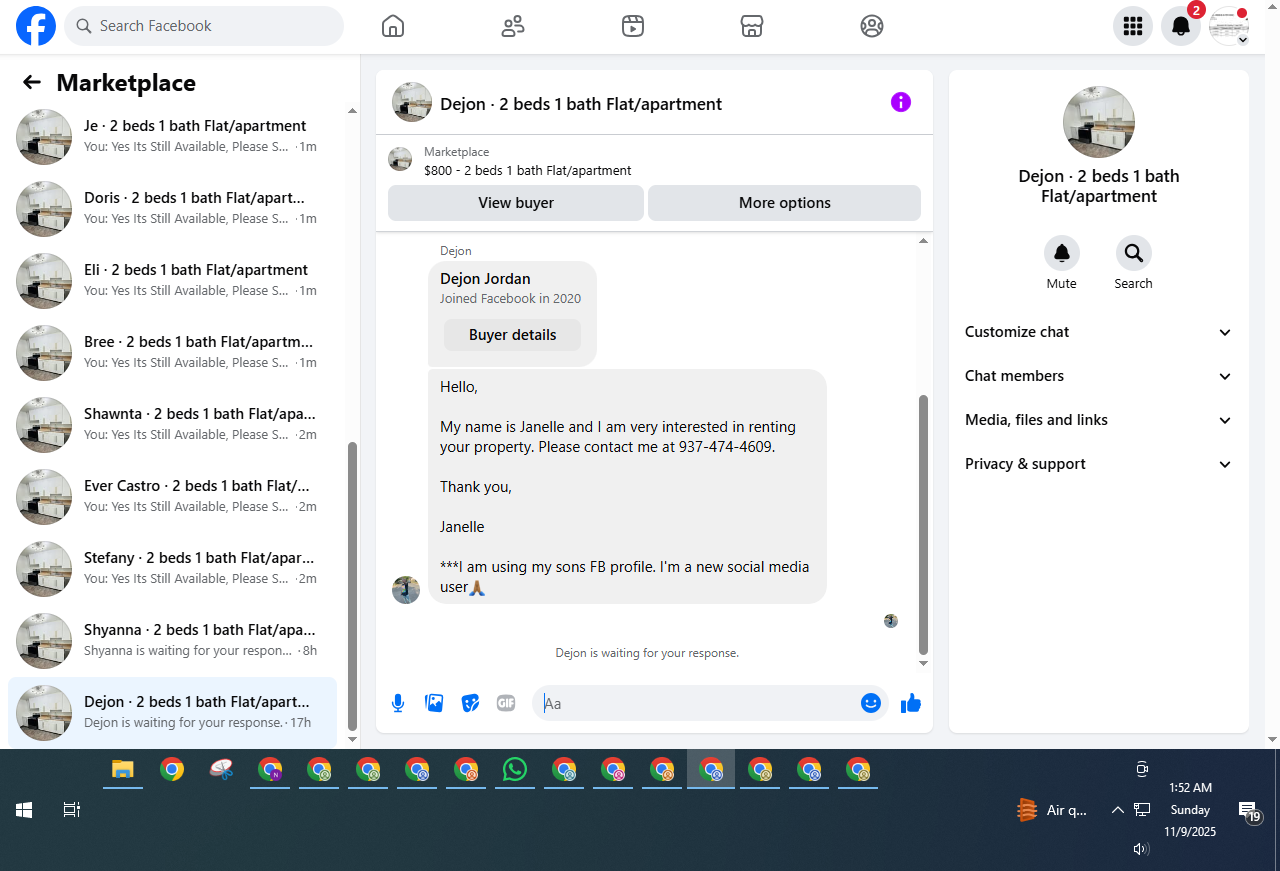Image resolution: width=1280 pixels, height=871 pixels.
Task: Open Doris conversation in list
Action: click(172, 209)
